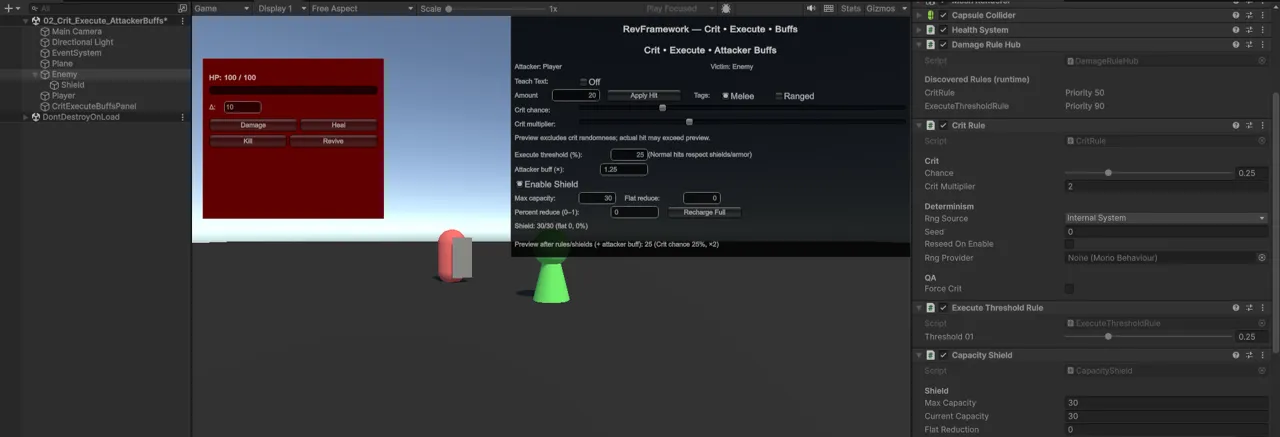1280x437 pixels.
Task: Open Damage Rule Hub kebab menu
Action: 1263,45
